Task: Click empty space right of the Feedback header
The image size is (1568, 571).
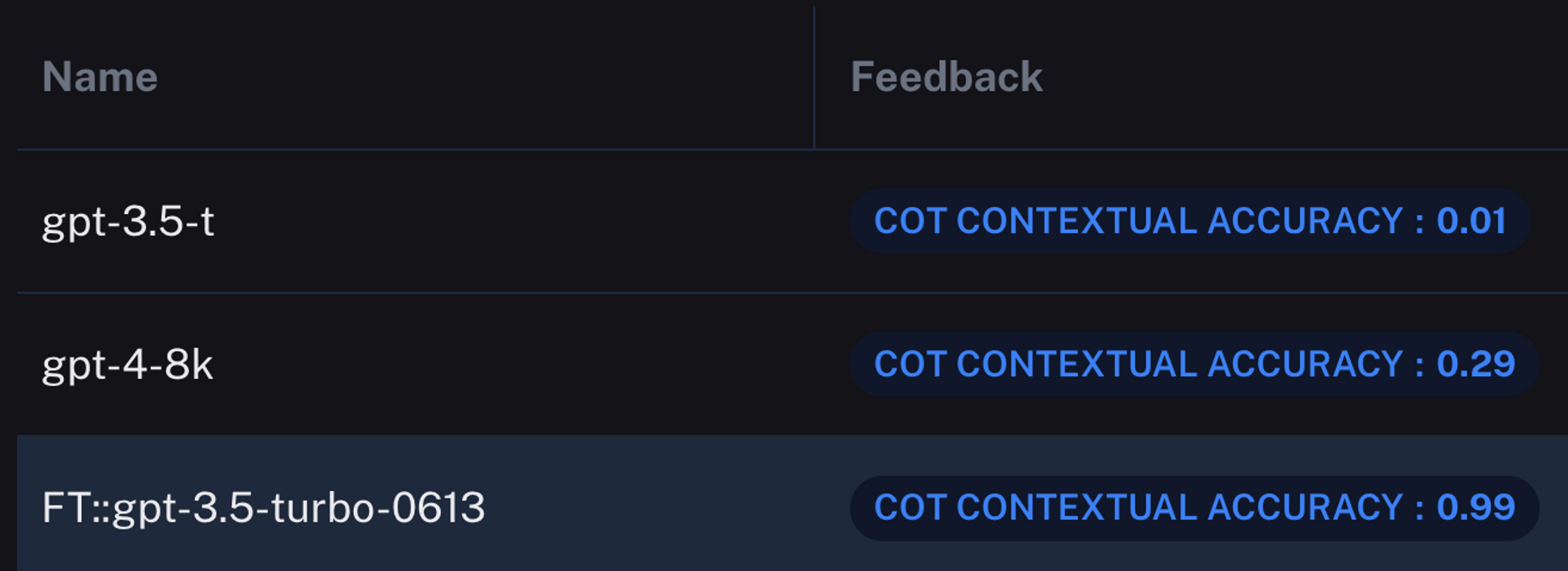Action: [1294, 77]
